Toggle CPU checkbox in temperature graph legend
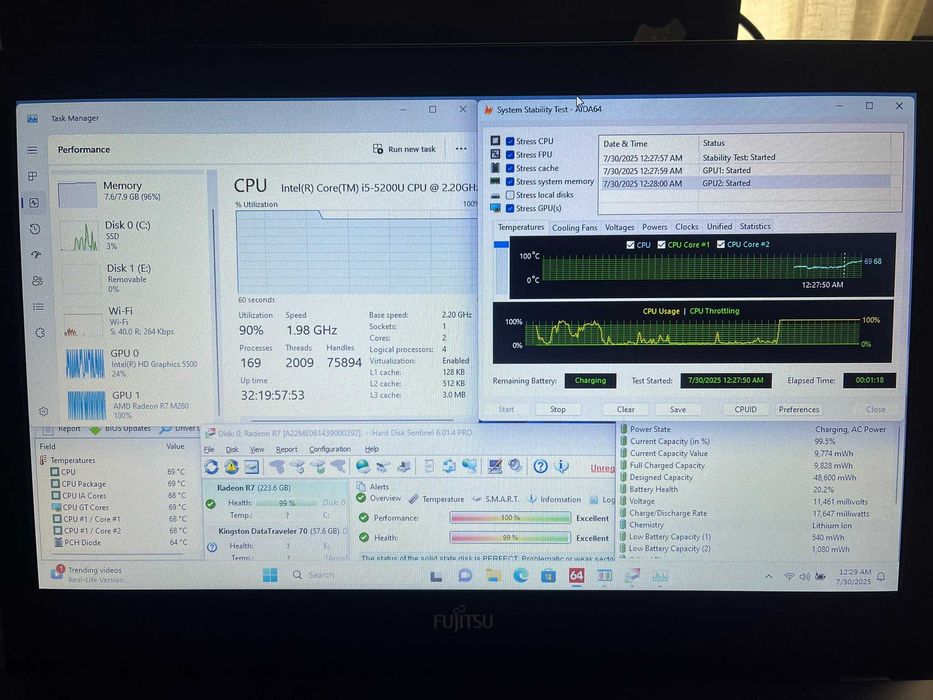Image resolution: width=933 pixels, height=700 pixels. 630,245
